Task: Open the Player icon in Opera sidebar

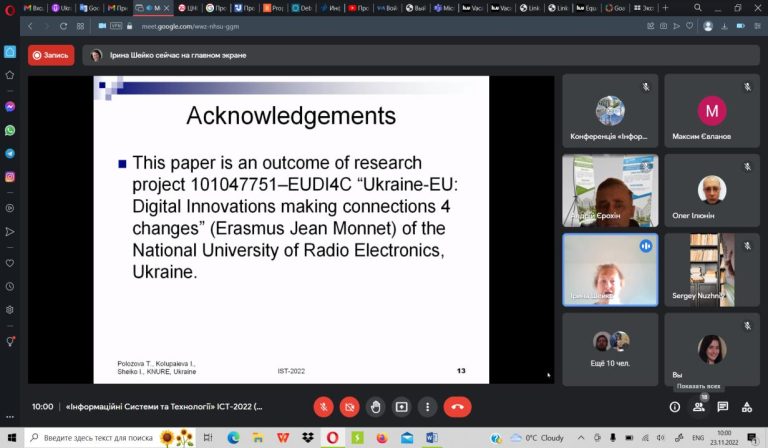Action: point(10,208)
